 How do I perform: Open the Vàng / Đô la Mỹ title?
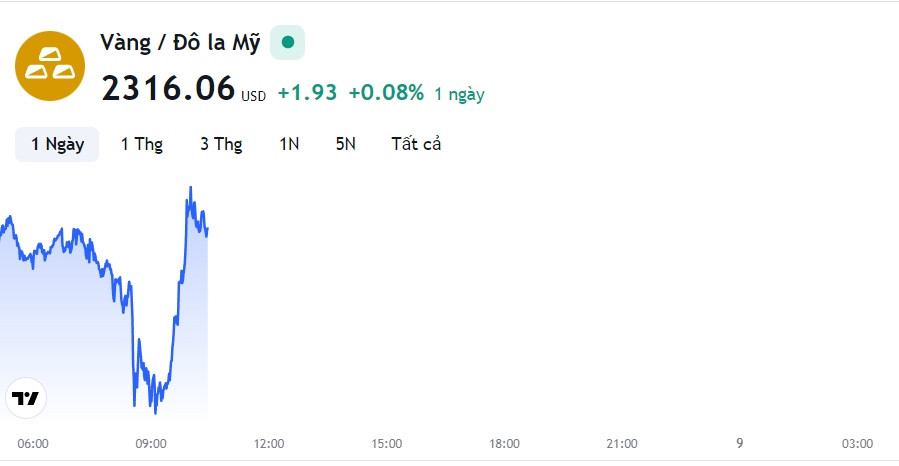[180, 43]
